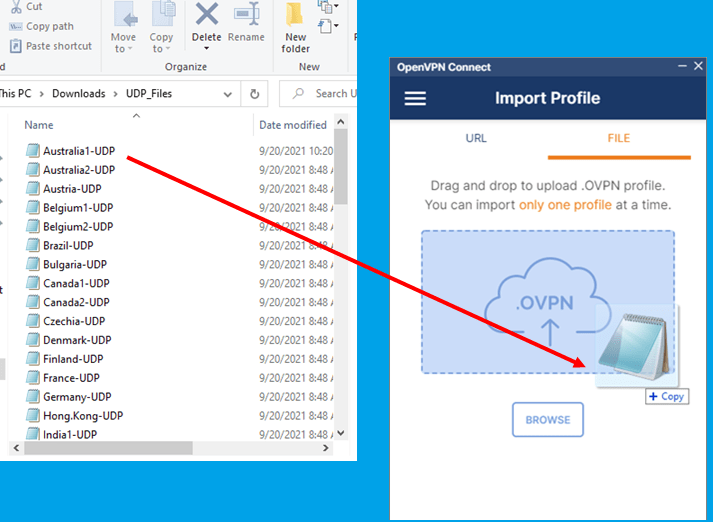Click the New folder label
The height and width of the screenshot is (522, 713).
pos(296,43)
